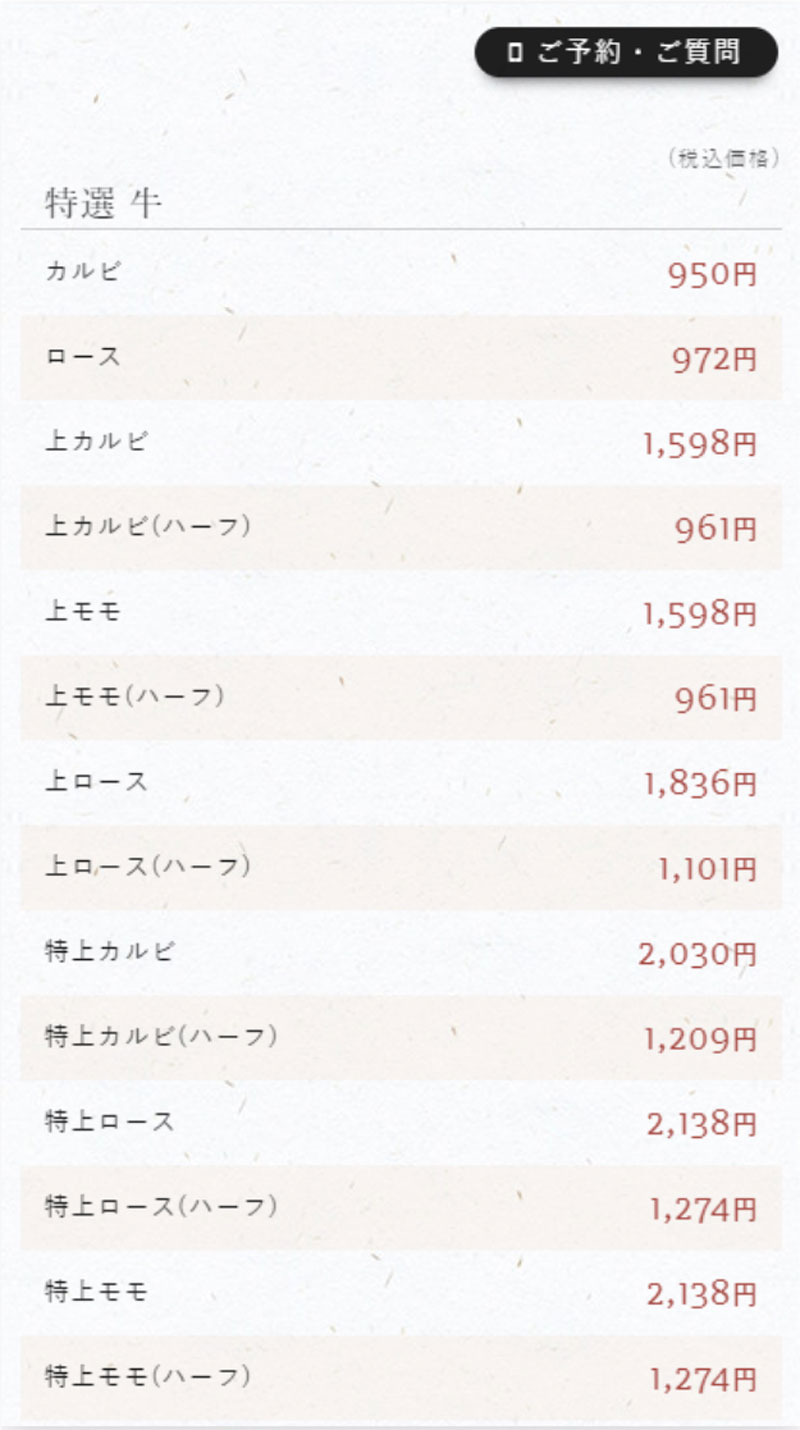Click the 上カルビ item name

97,441
